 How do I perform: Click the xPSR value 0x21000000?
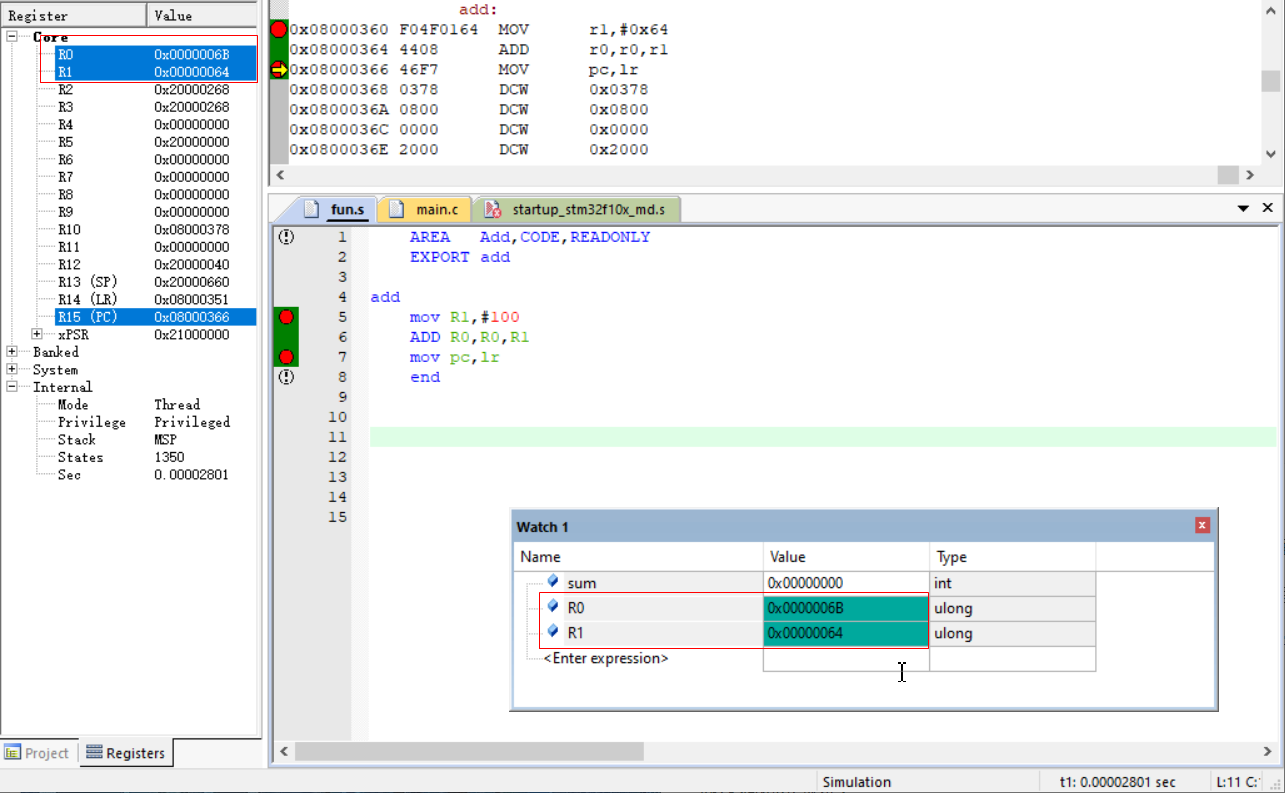[191, 334]
